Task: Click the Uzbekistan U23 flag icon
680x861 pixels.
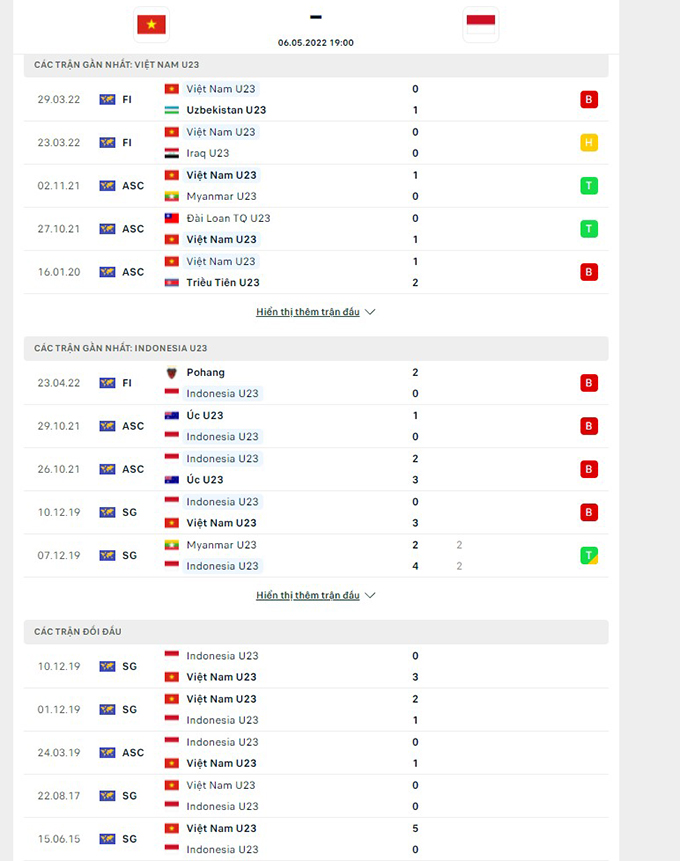Action: [172, 110]
